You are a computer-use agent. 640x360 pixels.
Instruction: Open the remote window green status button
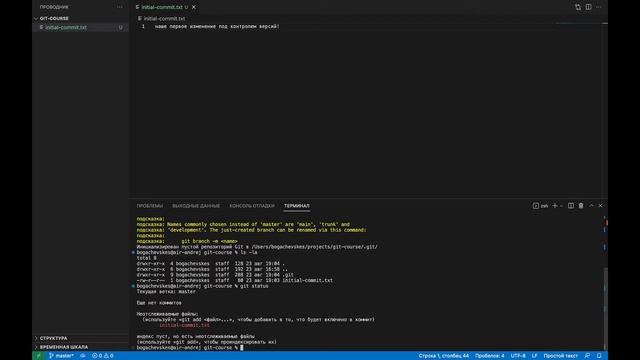pyautogui.click(x=38, y=356)
